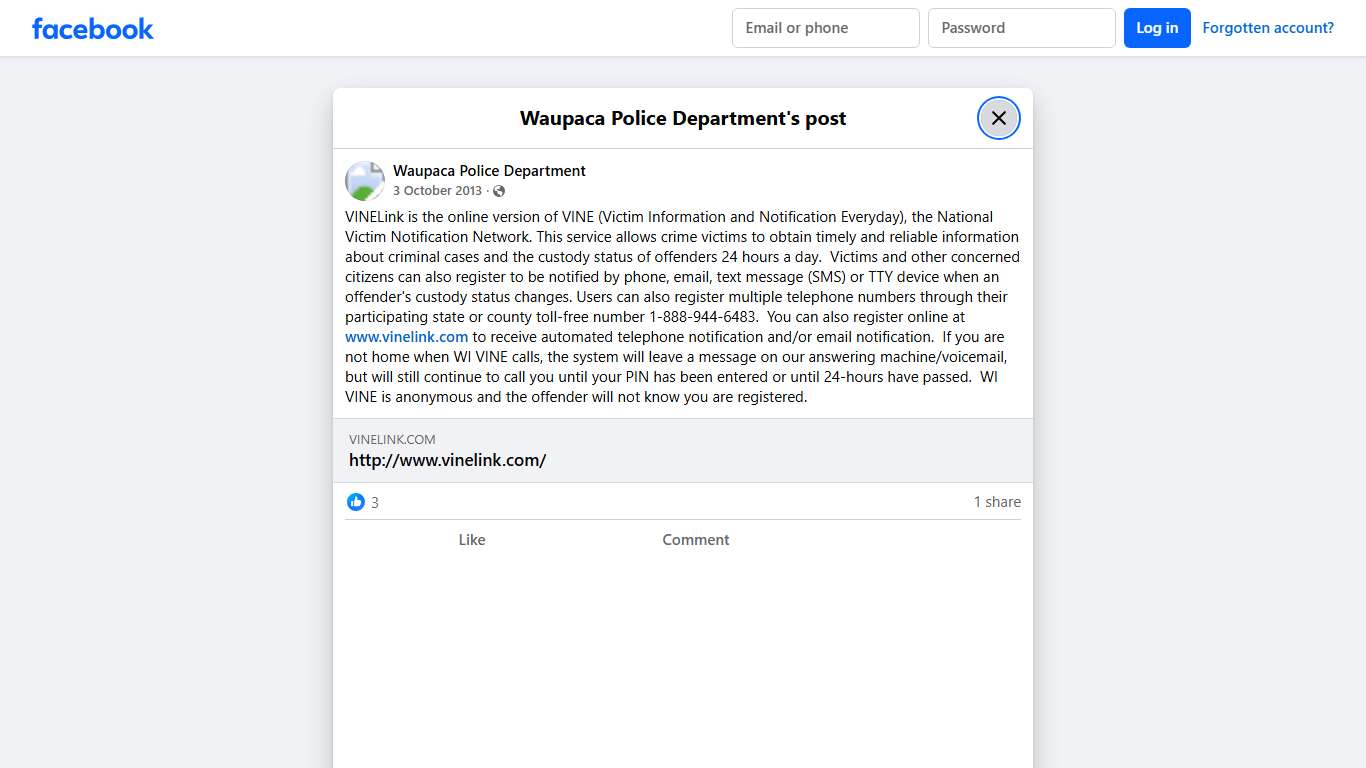Click the 3 October 2013 timestamp
The height and width of the screenshot is (768, 1366).
click(437, 190)
